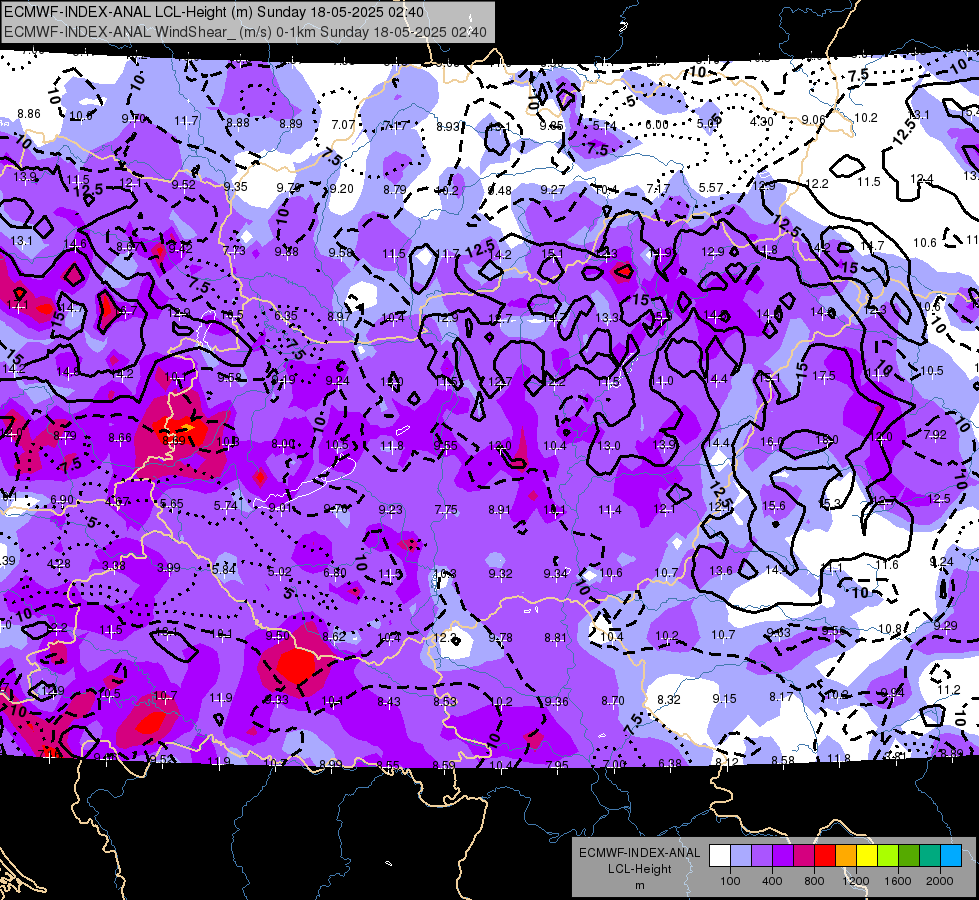Click the wind shear value '7.73'
979x900 pixels.
coord(234,250)
